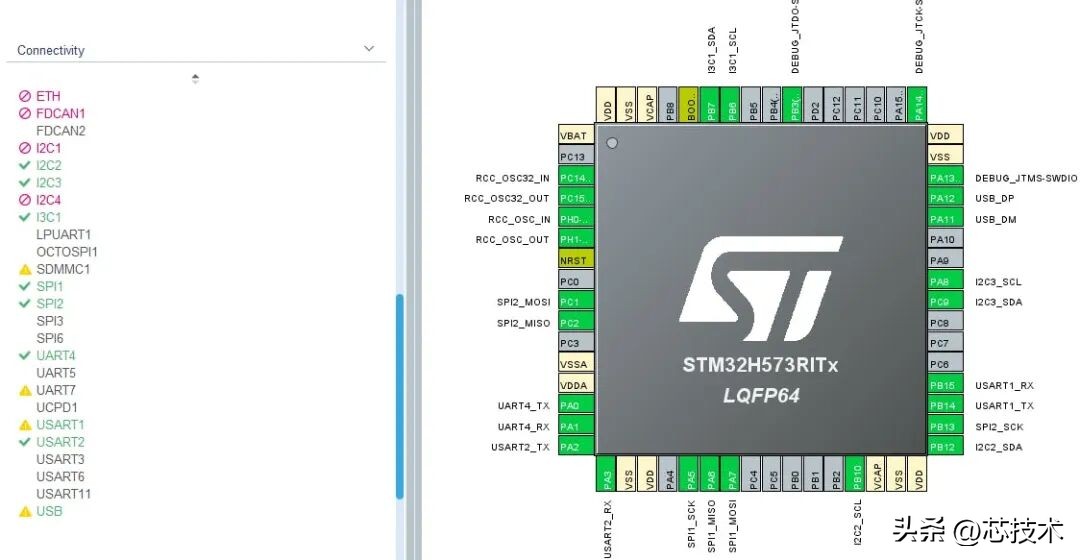Click the VDDA pin
1080x560 pixels.
click(576, 385)
